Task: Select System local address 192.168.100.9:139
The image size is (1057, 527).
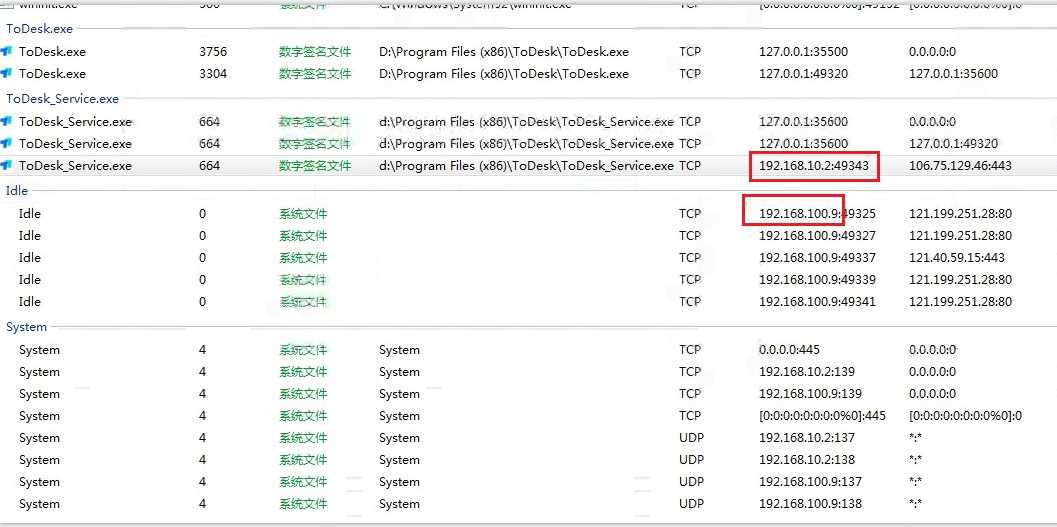Action: (810, 394)
